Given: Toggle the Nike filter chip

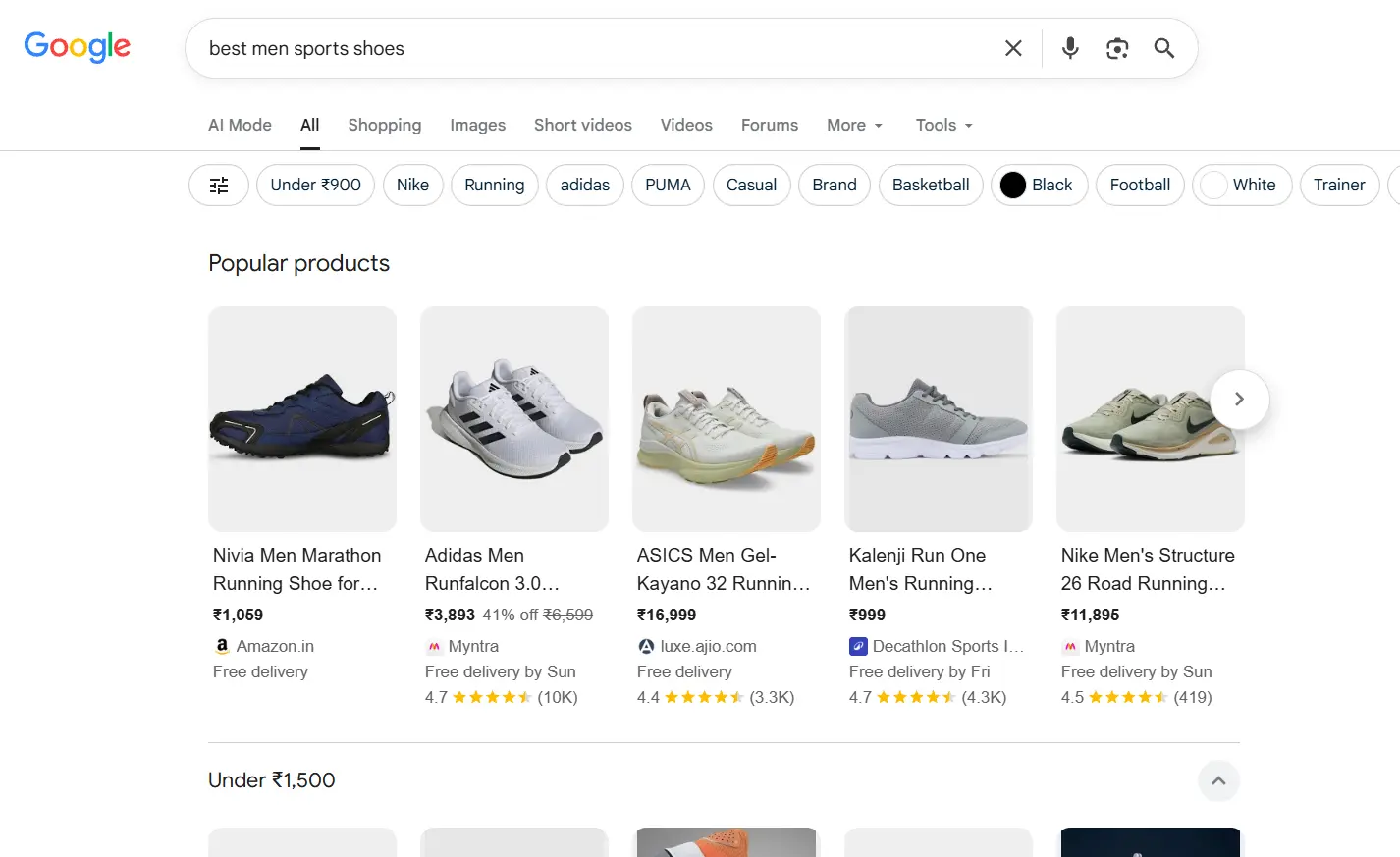Looking at the screenshot, I should point(413,185).
